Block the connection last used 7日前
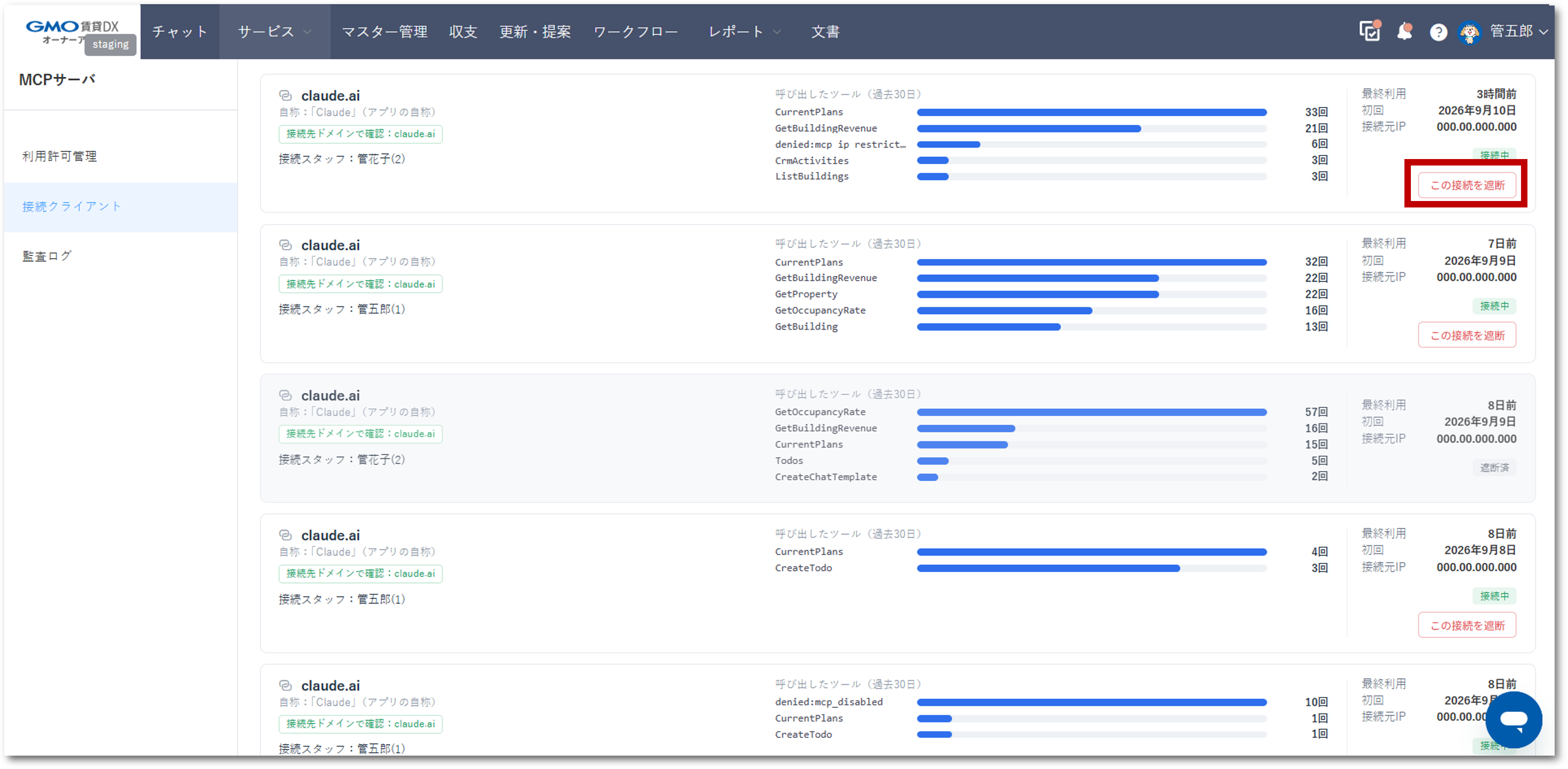The height and width of the screenshot is (769, 1568). click(1467, 336)
